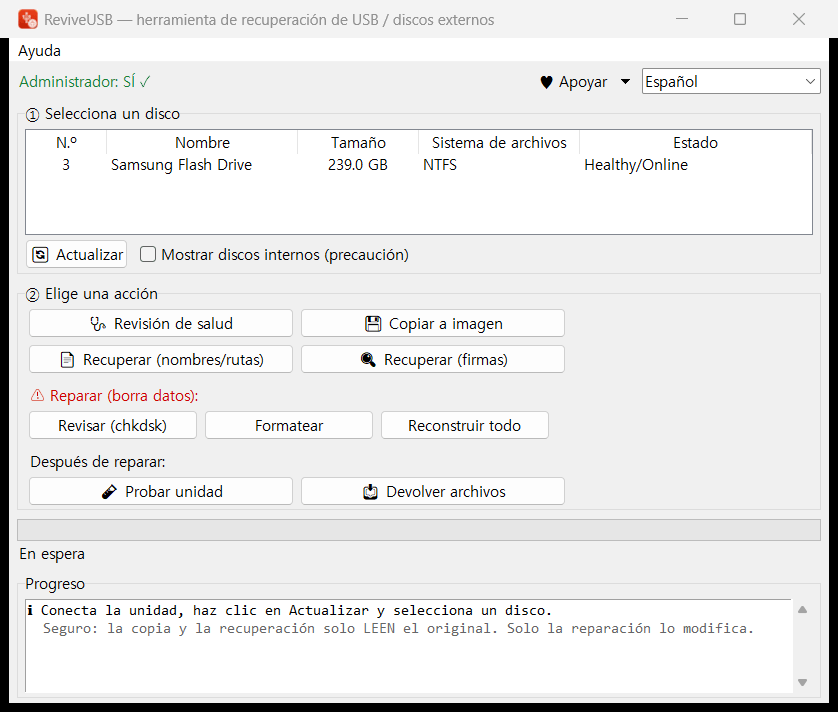Click the ReviveUSB app icon in title bar
The image size is (838, 712).
[28, 19]
